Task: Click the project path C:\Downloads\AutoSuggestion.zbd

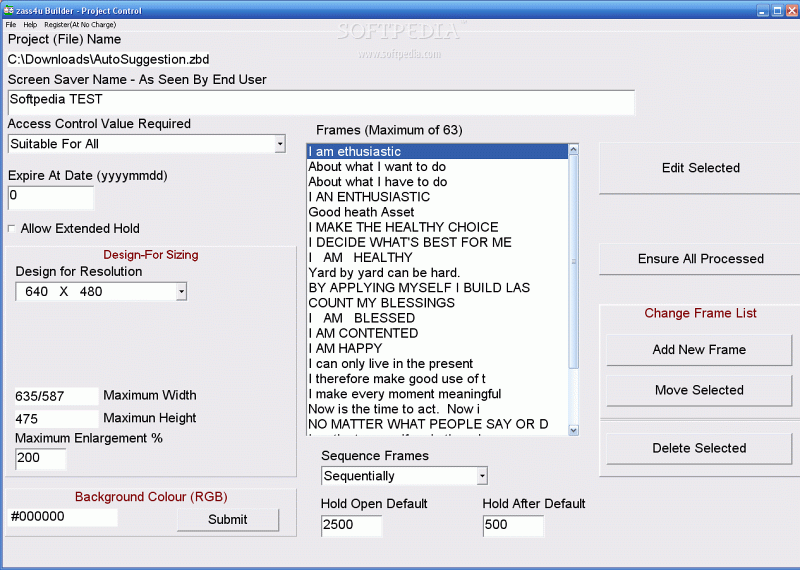Action: click(x=108, y=60)
